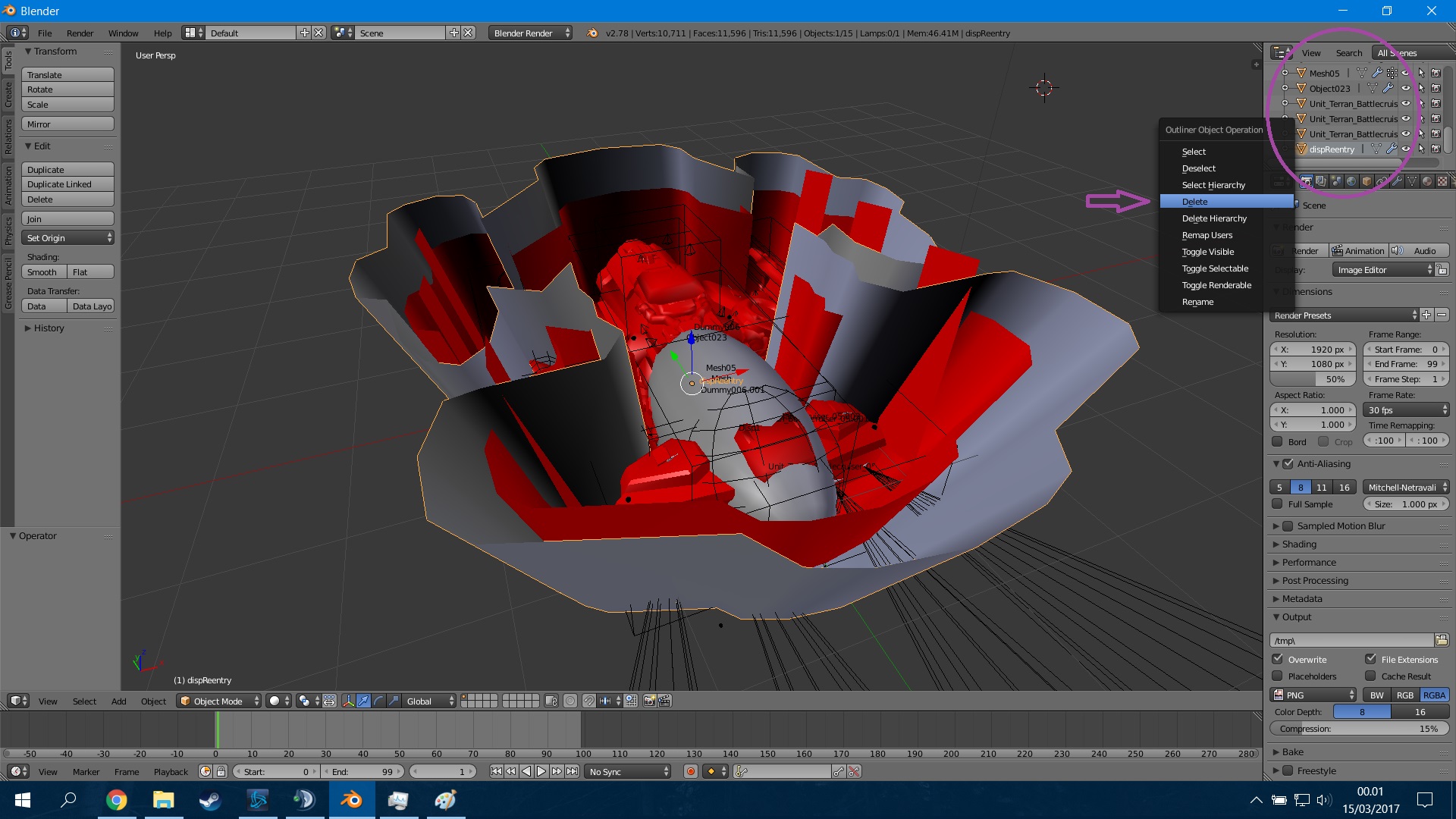
Task: Enable Sampled Motion Blur checkbox
Action: [1289, 525]
